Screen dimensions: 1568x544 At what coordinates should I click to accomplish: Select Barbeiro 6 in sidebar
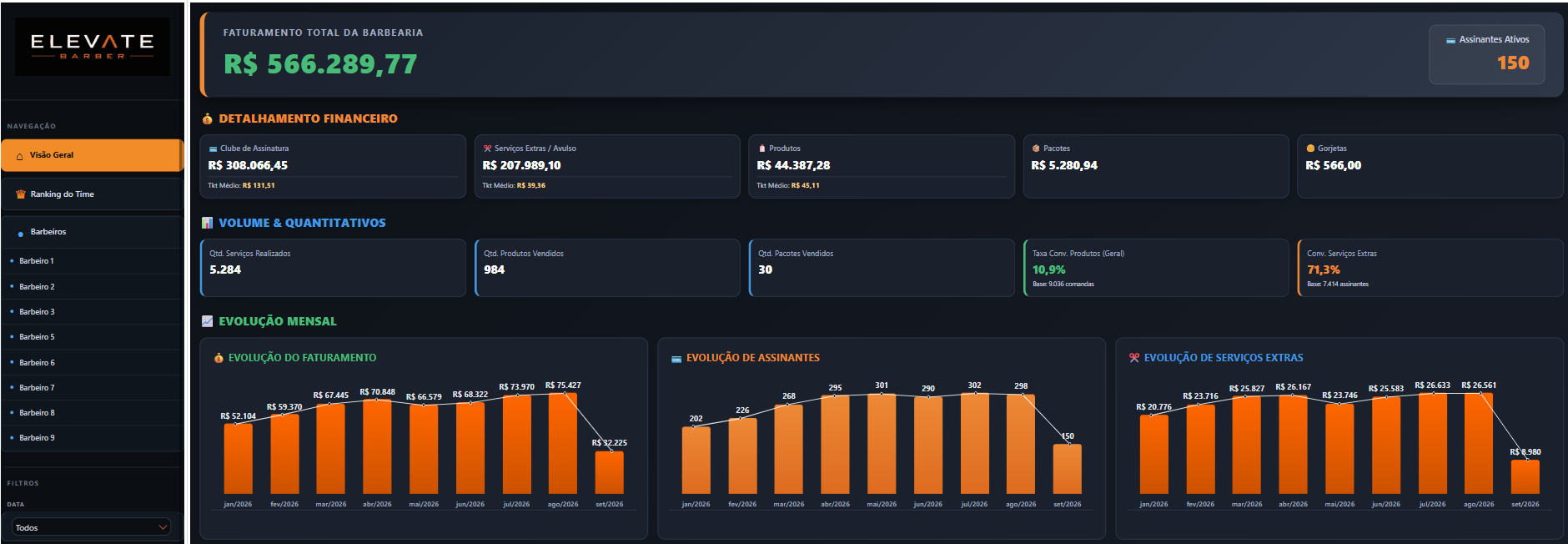pyautogui.click(x=92, y=362)
